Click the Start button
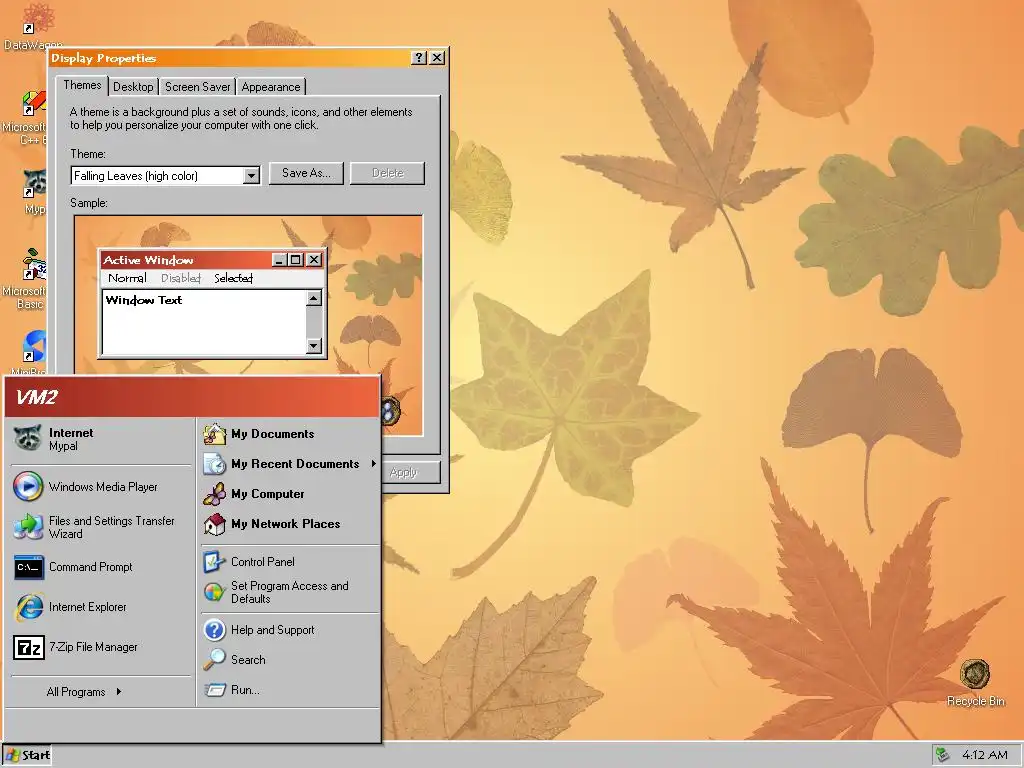Image resolution: width=1024 pixels, height=768 pixels. point(27,756)
